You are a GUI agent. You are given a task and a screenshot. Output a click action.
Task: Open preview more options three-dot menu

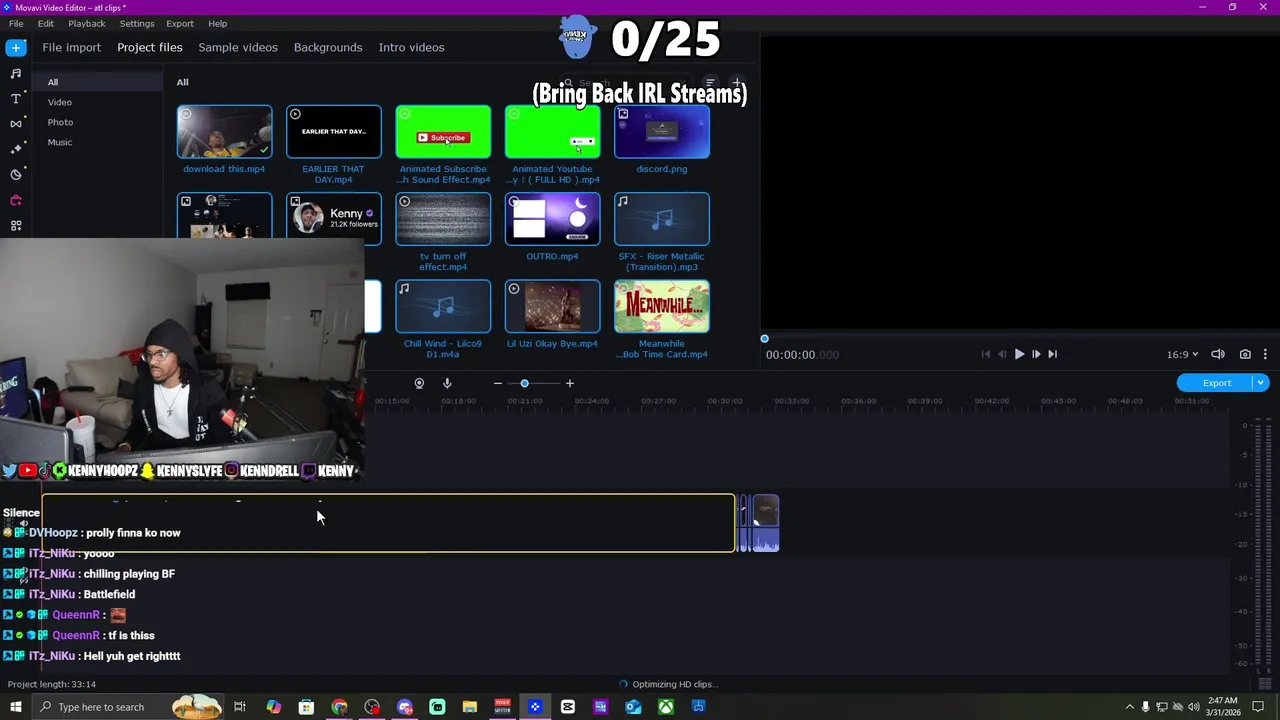coord(1265,354)
